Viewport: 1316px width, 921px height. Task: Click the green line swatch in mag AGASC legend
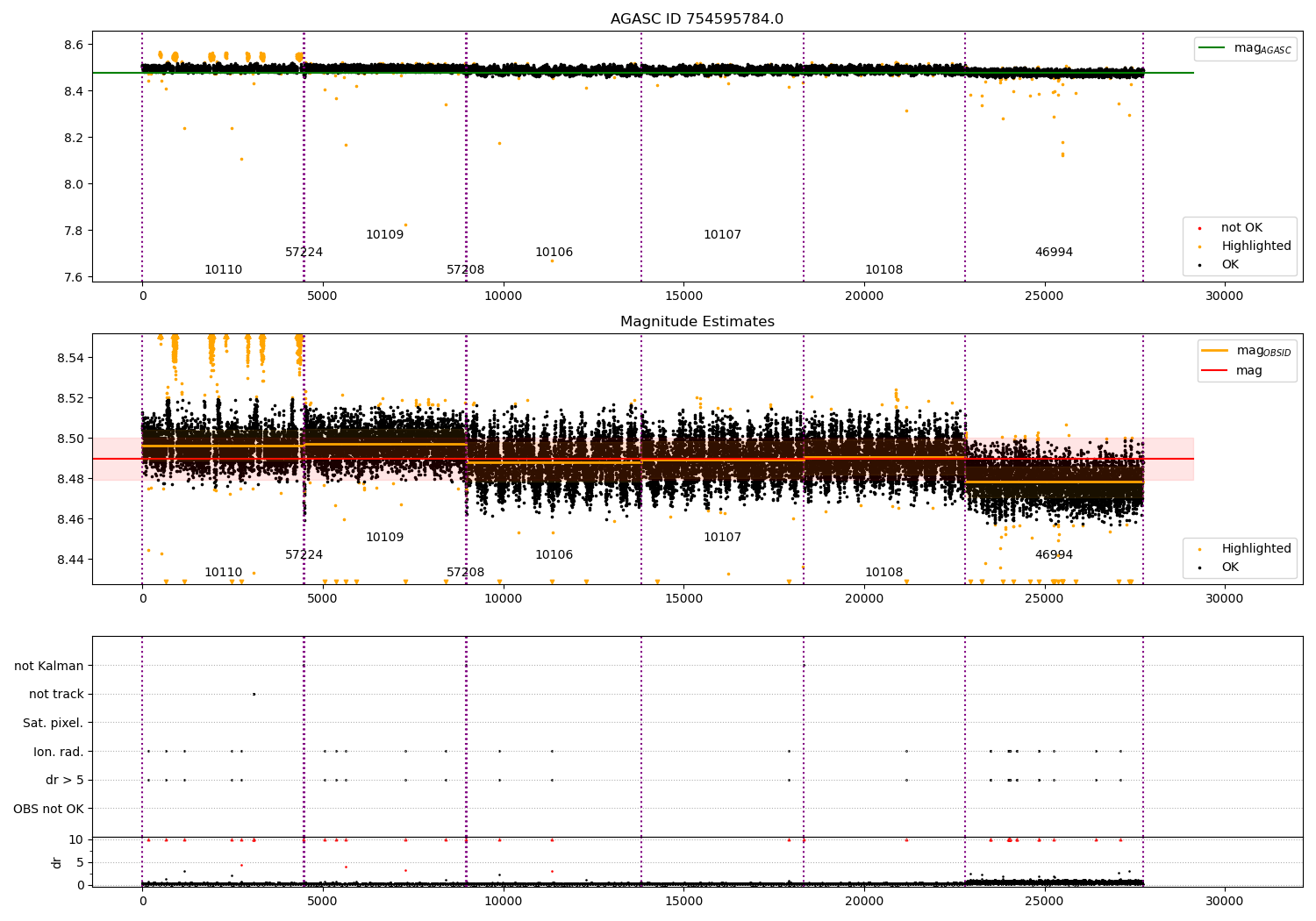1212,48
